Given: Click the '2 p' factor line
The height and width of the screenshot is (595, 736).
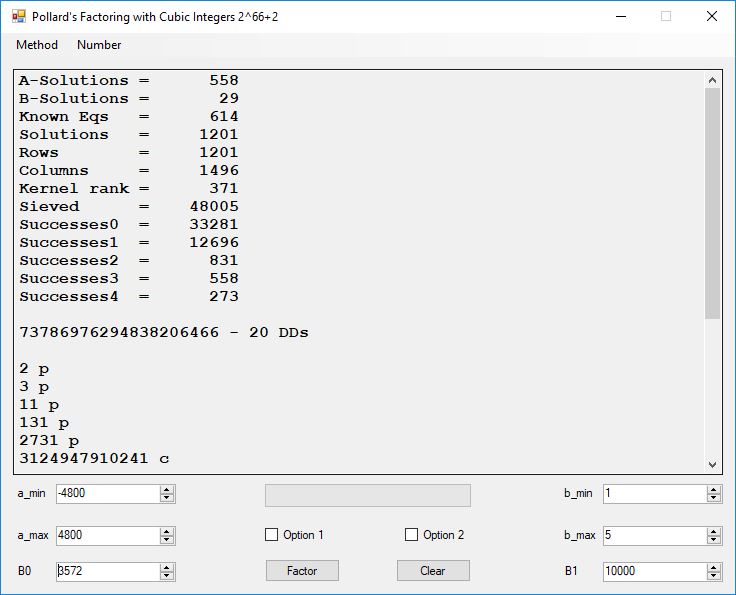Looking at the screenshot, I should click(34, 369).
